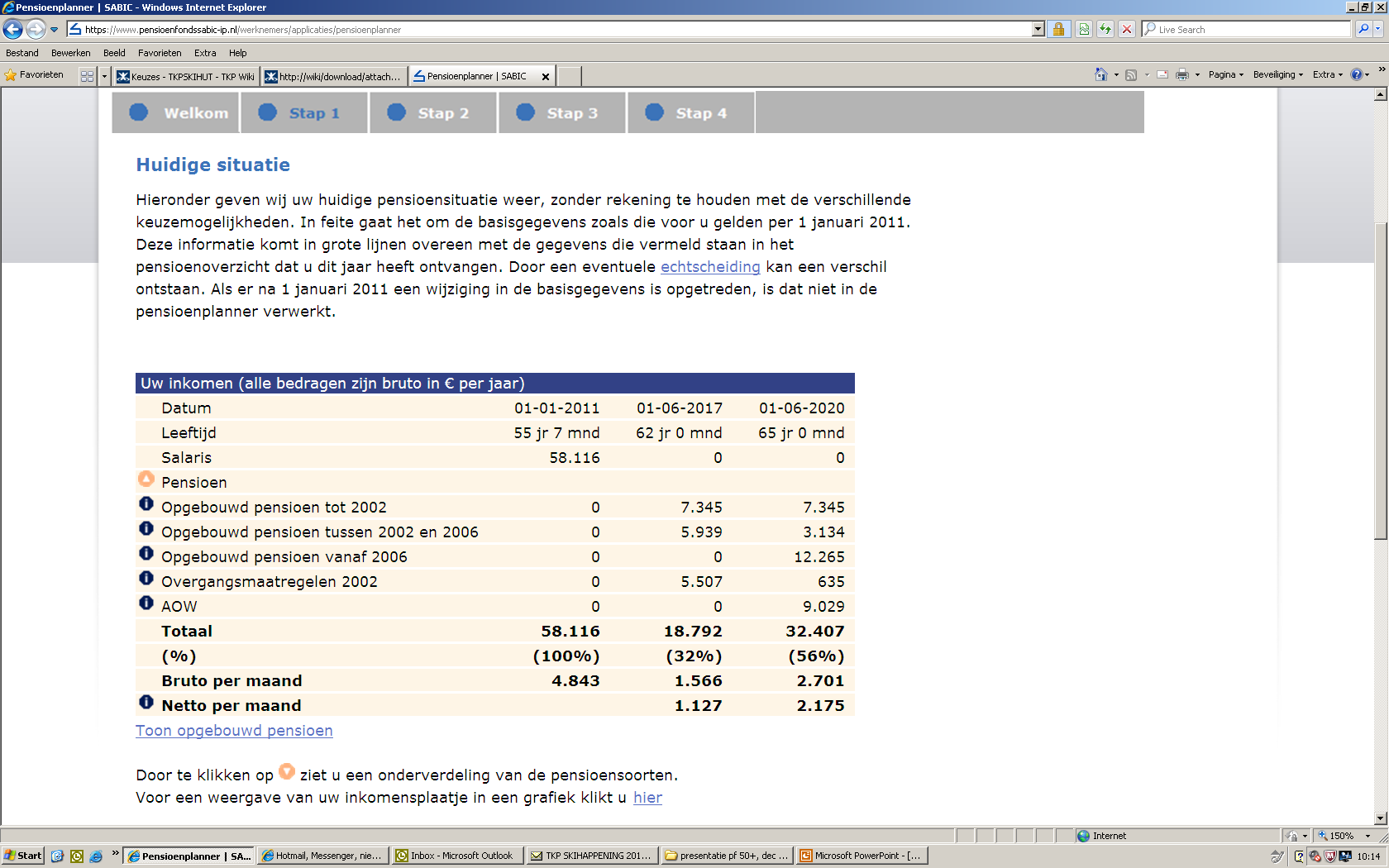The image size is (1389, 868).
Task: Open TKP SKIHAPPENING taskbar button
Action: pyautogui.click(x=592, y=856)
